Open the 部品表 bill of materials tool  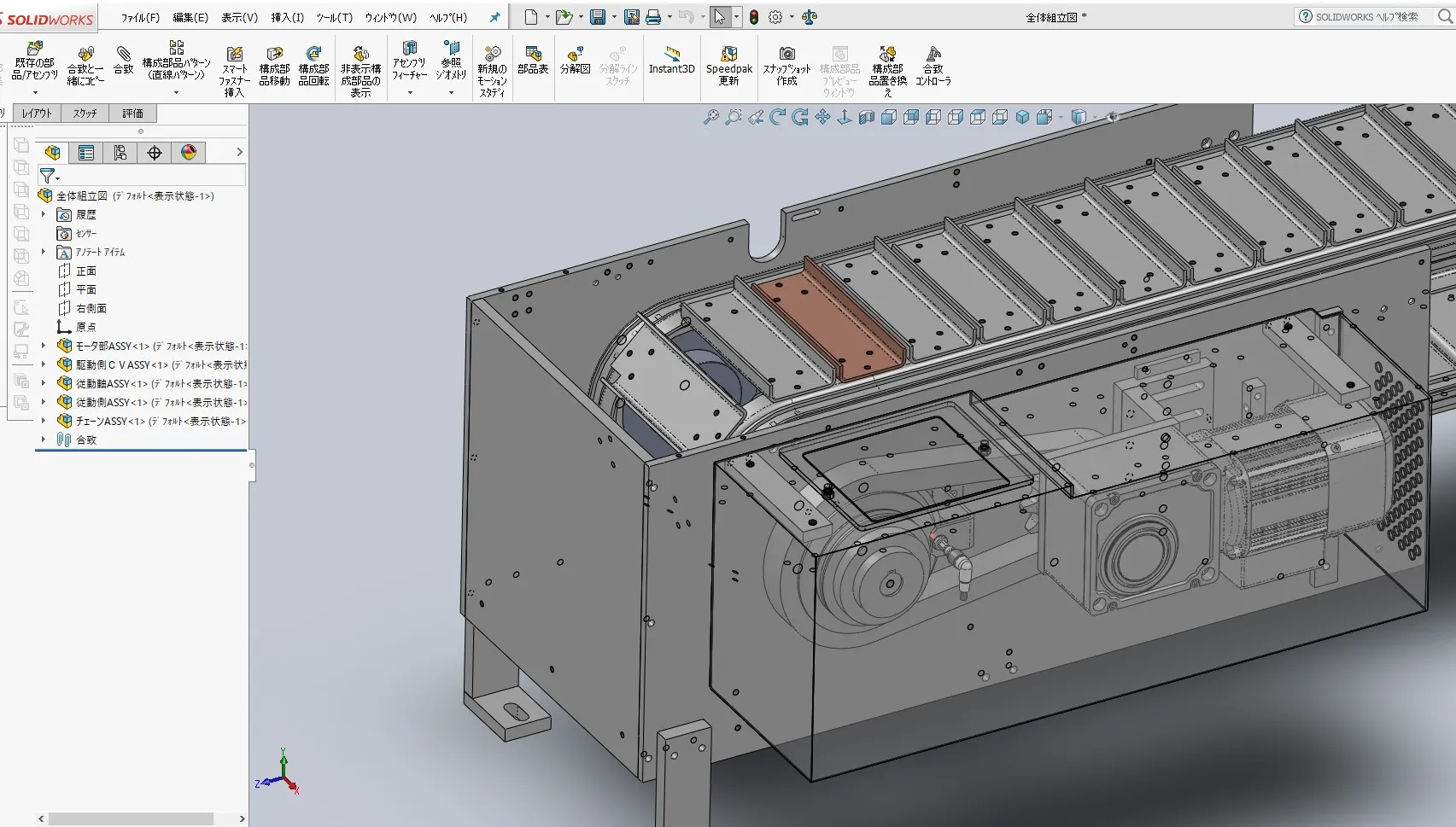point(533,60)
